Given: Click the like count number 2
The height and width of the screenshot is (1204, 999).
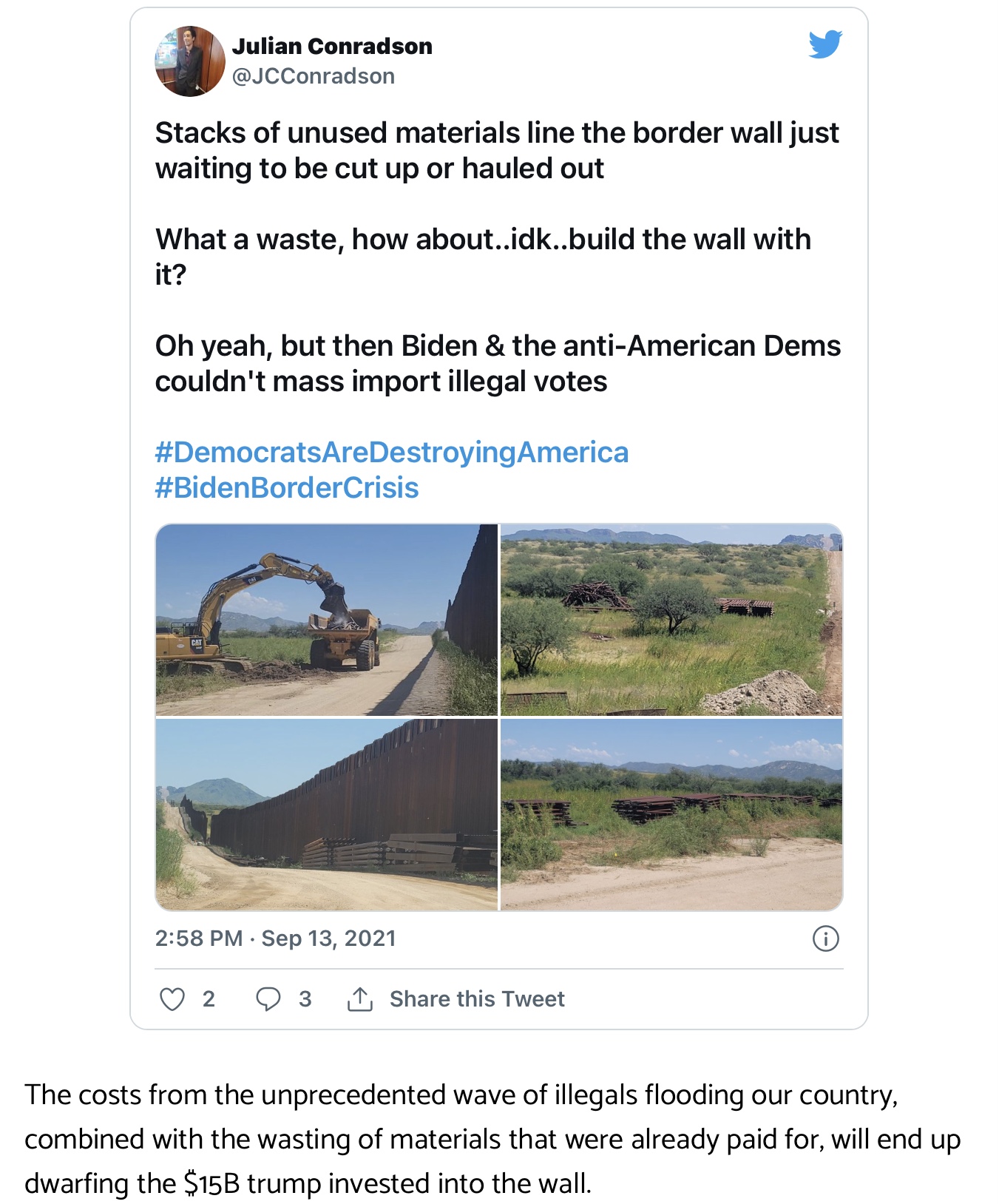Looking at the screenshot, I should [x=209, y=999].
